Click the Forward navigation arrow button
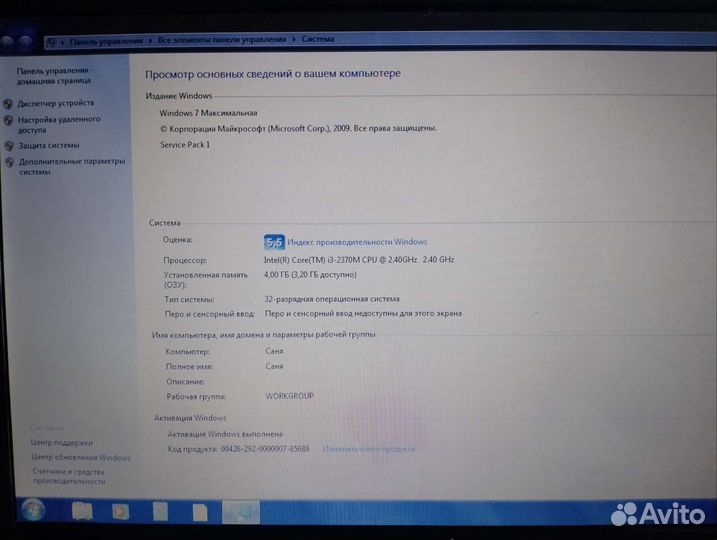 click(x=26, y=43)
